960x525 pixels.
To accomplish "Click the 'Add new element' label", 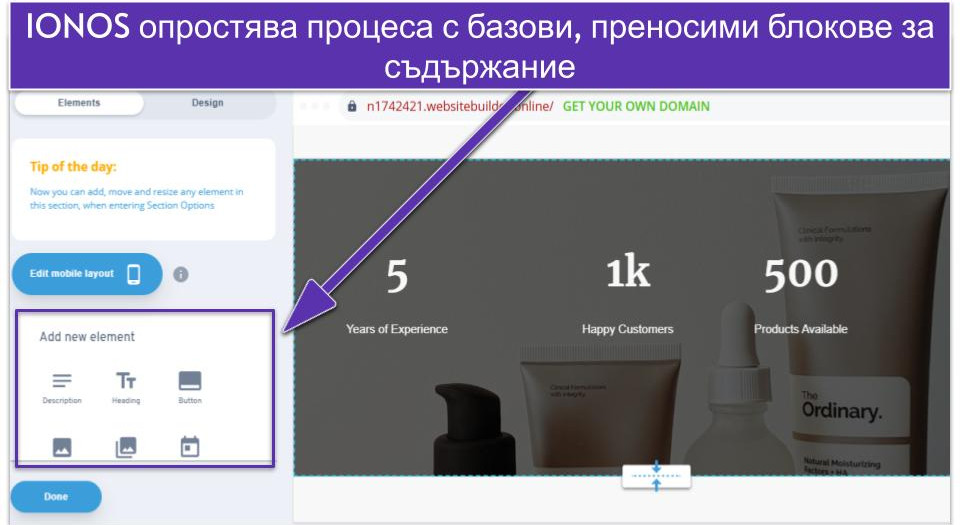I will tap(87, 337).
